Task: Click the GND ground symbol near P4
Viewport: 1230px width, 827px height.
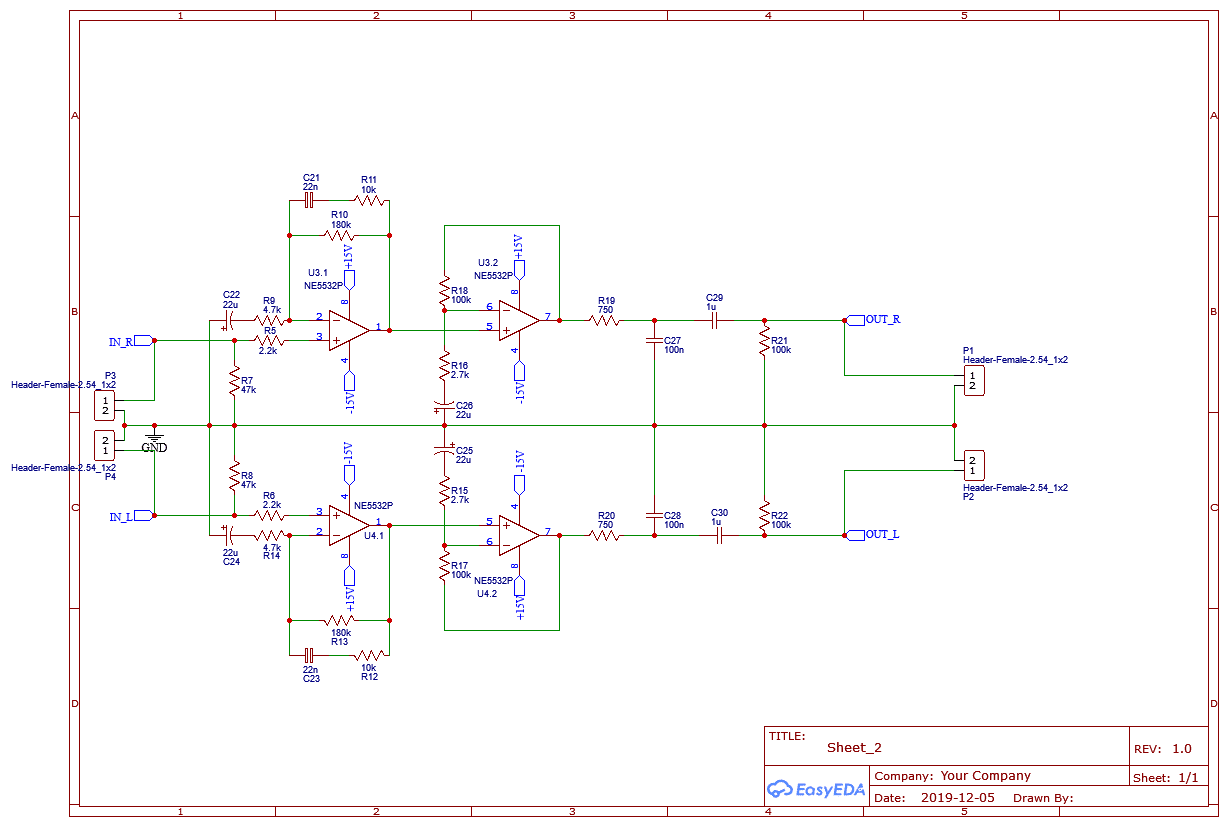Action: tap(152, 437)
